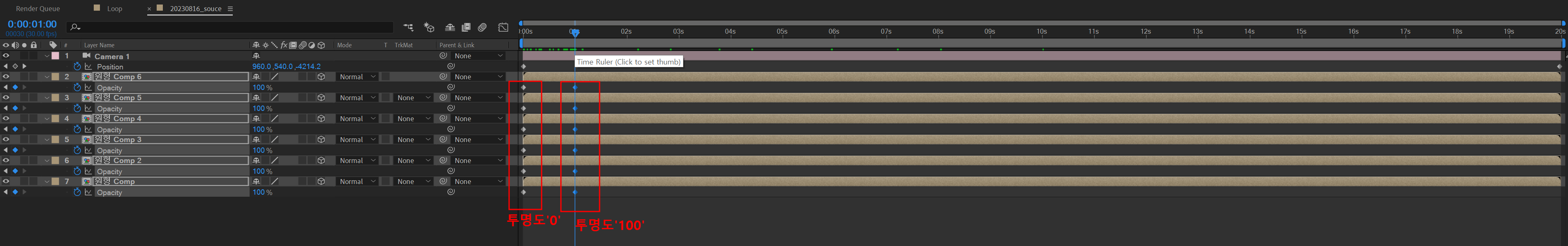
Task: Enable Frame Blending for the composition
Action: (x=466, y=28)
